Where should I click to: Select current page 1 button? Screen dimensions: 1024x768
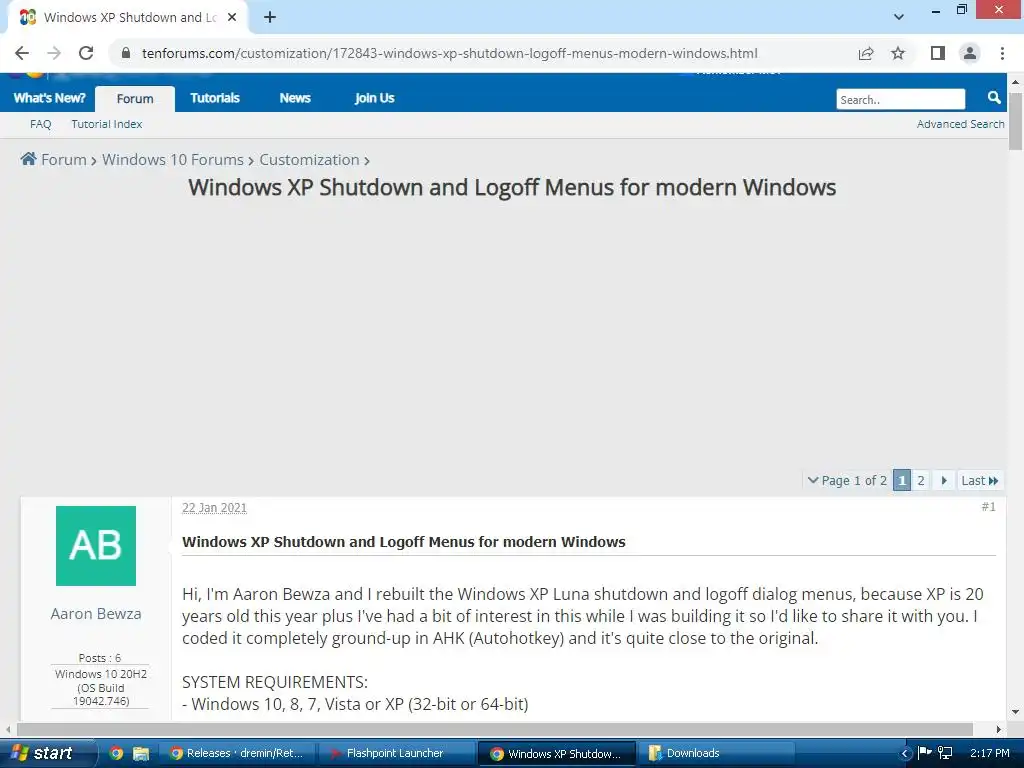point(902,481)
